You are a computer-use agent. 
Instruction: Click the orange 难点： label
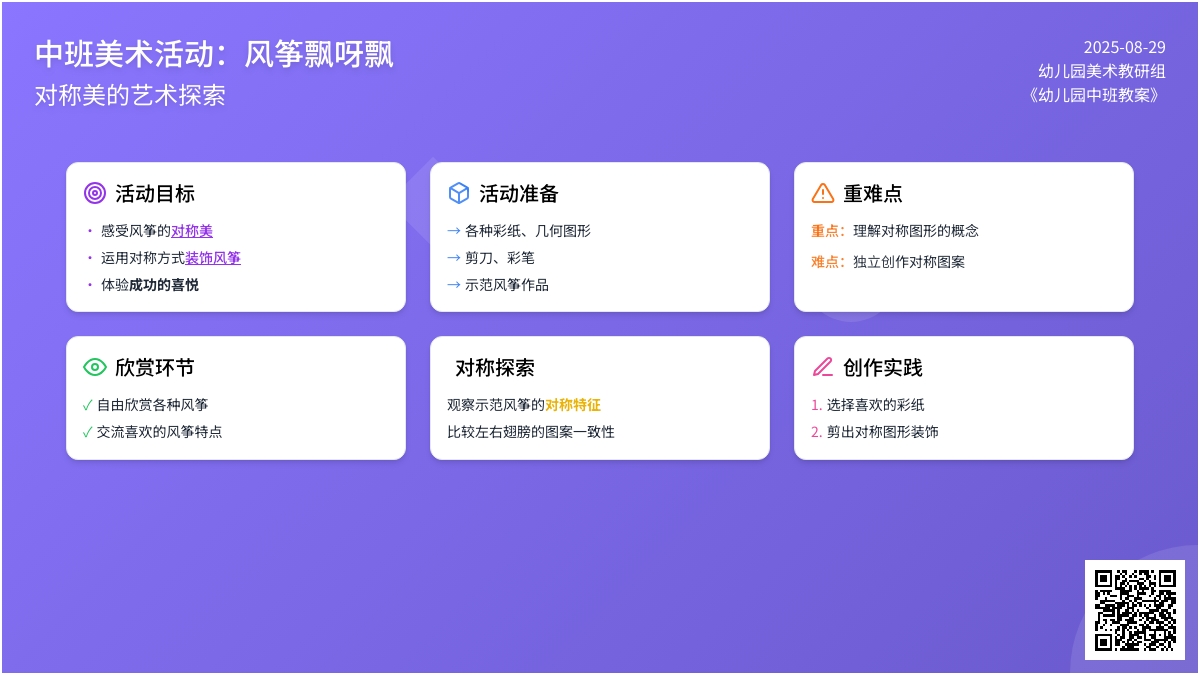pos(828,262)
